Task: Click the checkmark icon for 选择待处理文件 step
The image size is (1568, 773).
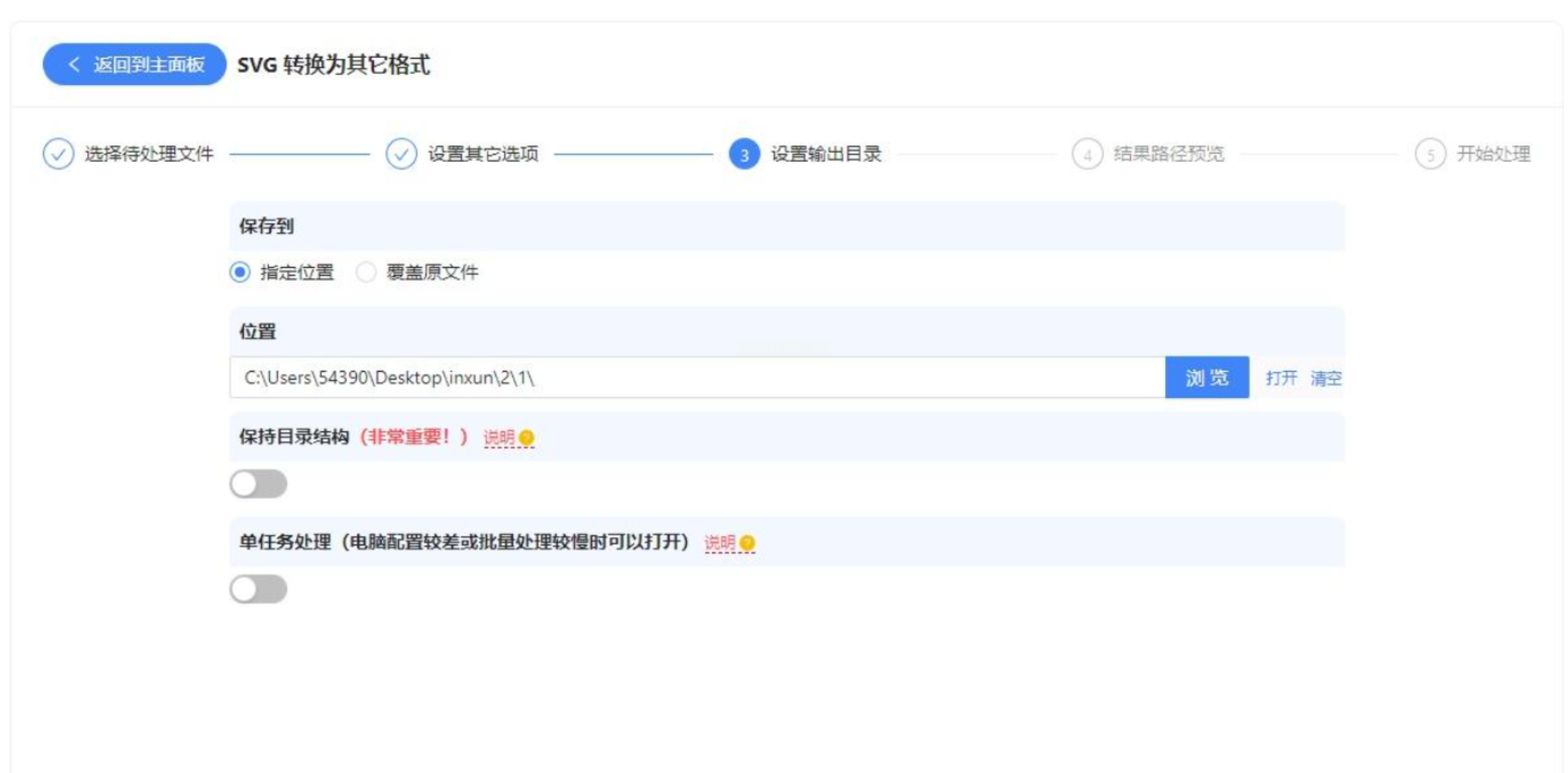Action: point(58,154)
